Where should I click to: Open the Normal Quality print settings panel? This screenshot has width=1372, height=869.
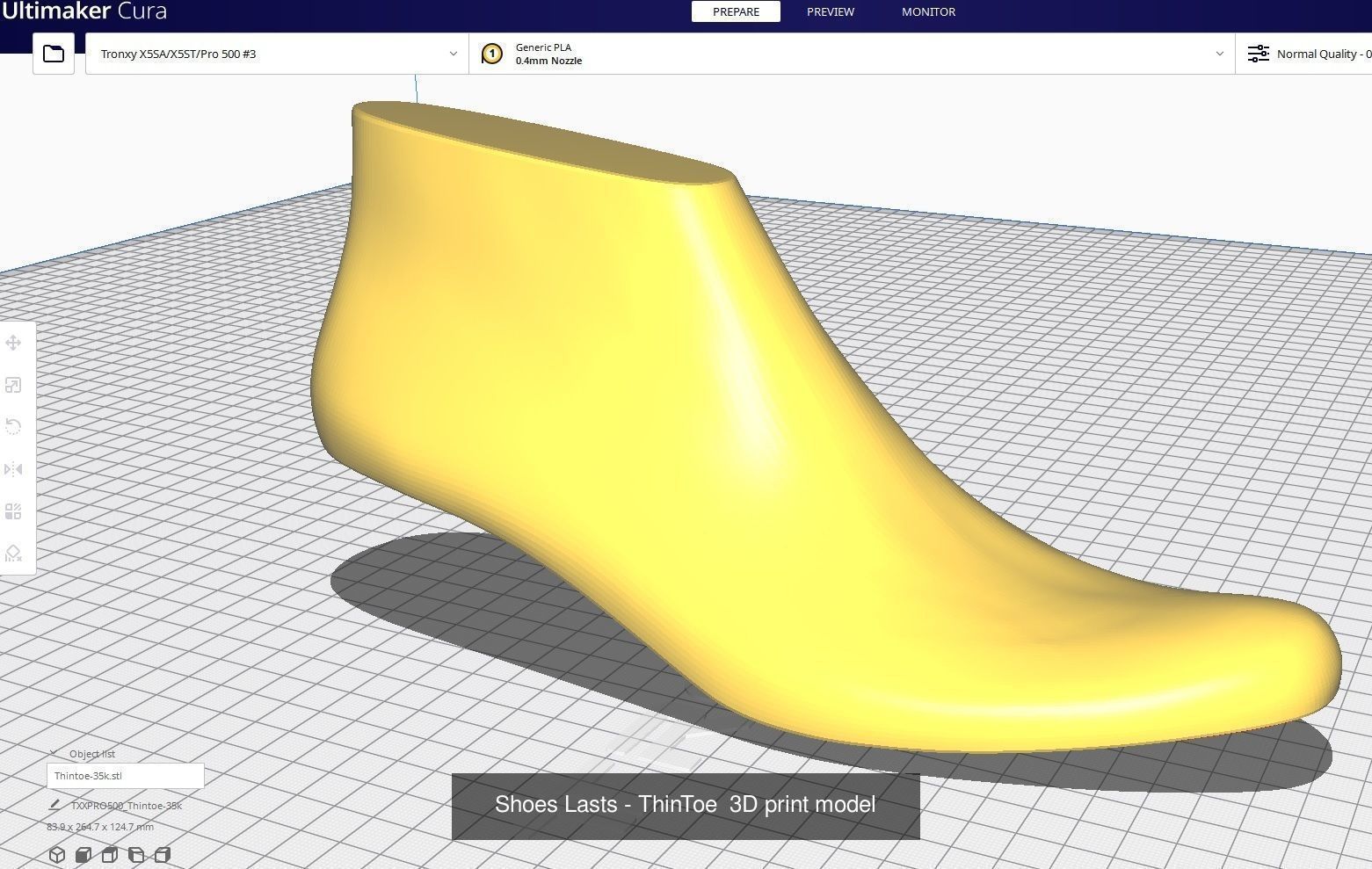(x=1303, y=54)
